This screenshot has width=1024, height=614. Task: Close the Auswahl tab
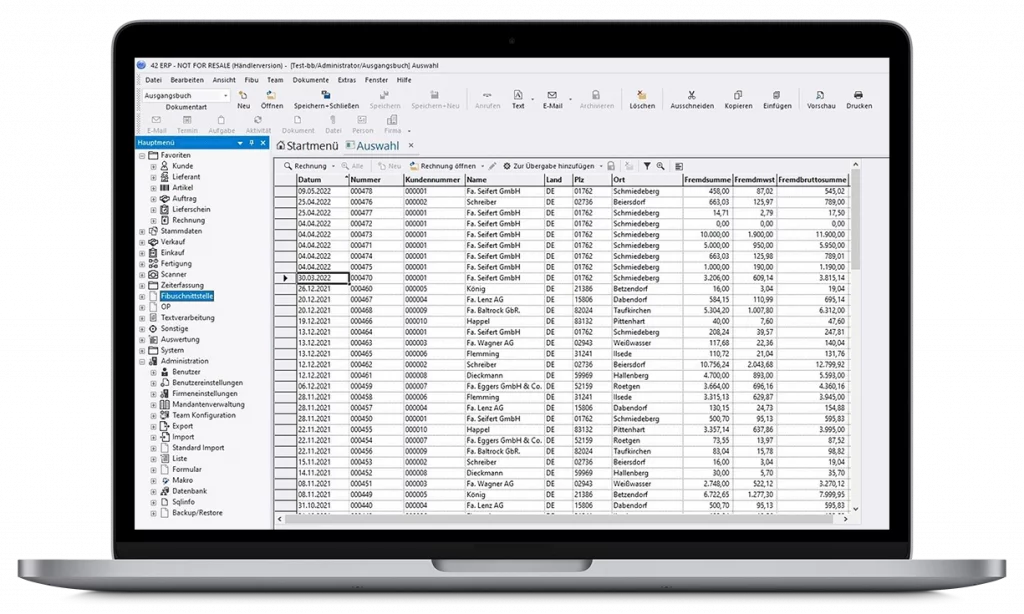[411, 145]
